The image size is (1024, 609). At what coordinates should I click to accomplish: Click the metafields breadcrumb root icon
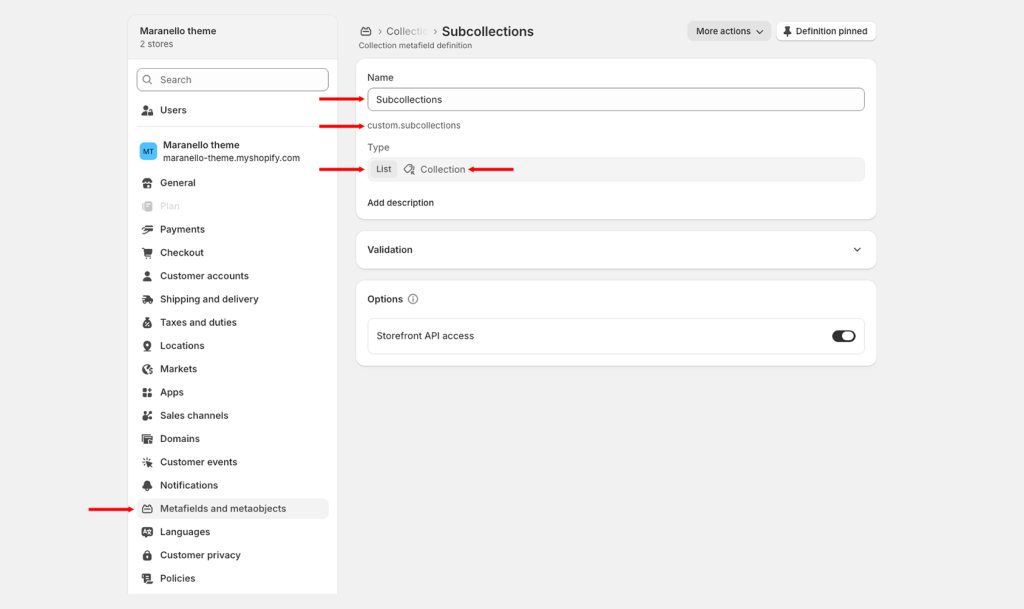[366, 31]
